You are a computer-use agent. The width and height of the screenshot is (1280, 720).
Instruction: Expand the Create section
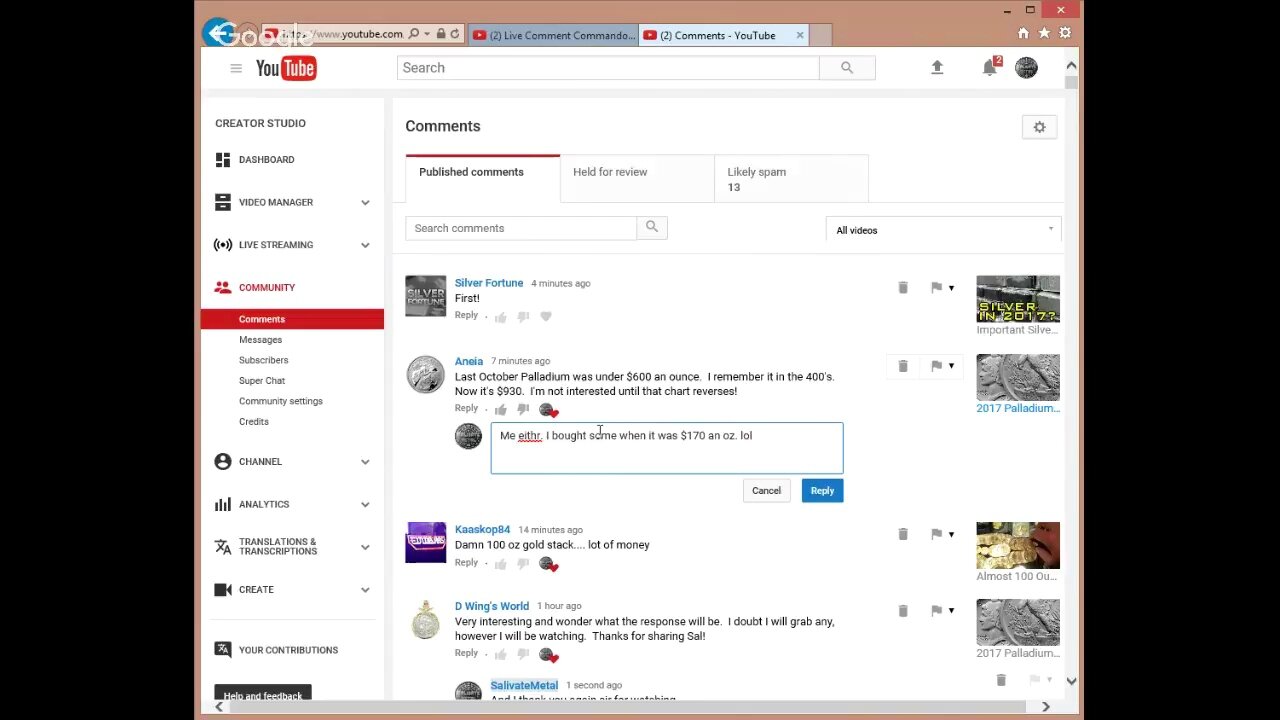click(x=365, y=590)
